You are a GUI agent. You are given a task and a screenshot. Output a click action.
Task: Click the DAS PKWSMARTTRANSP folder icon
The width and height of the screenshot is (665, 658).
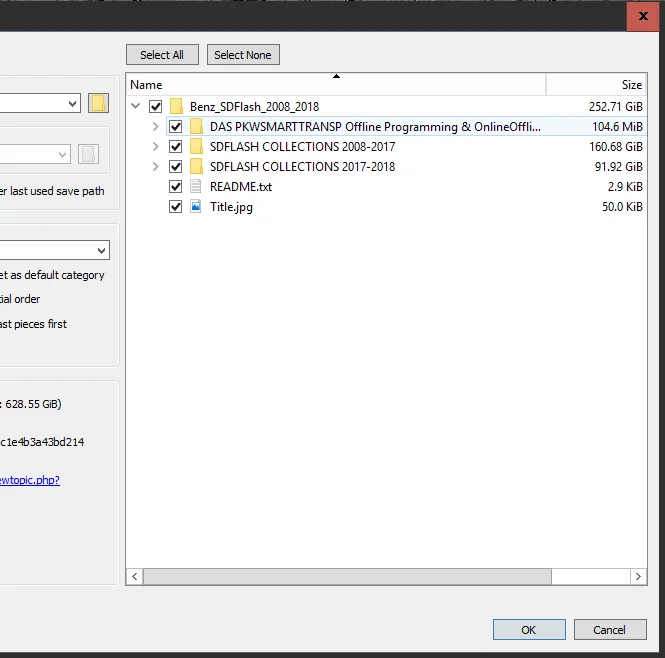196,126
